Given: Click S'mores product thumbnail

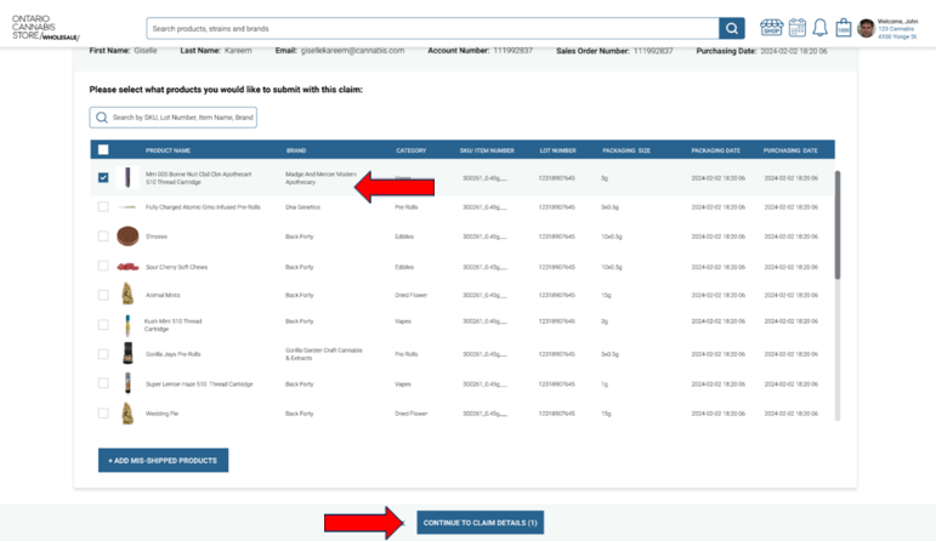Looking at the screenshot, I should coord(127,236).
